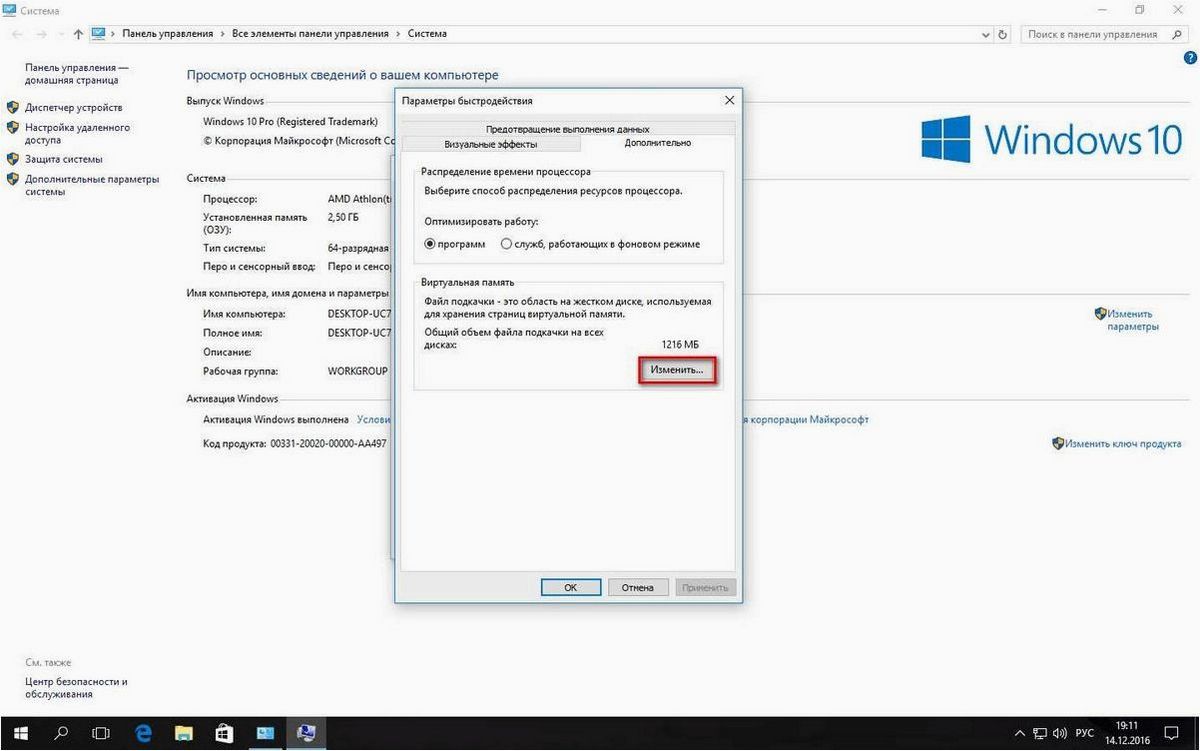Maximize the Система window
The image size is (1200, 751).
[x=1139, y=10]
